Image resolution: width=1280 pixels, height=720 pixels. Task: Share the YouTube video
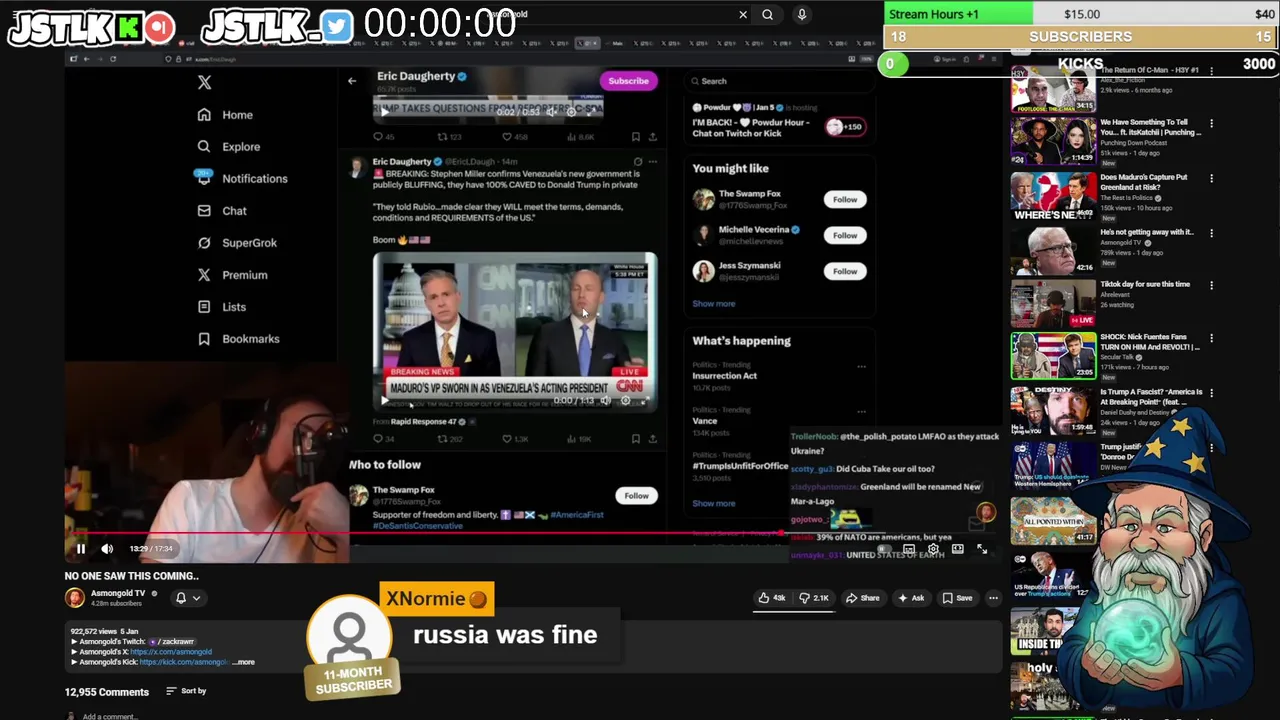[x=862, y=598]
